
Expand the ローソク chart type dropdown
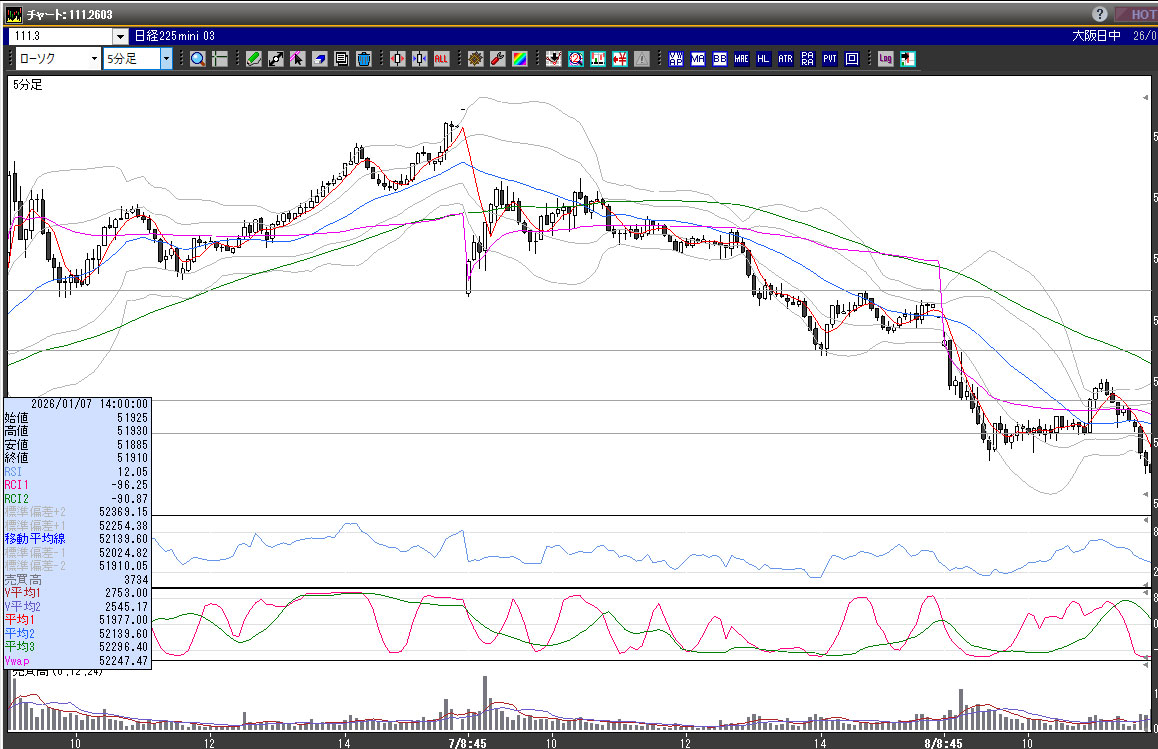[94, 59]
